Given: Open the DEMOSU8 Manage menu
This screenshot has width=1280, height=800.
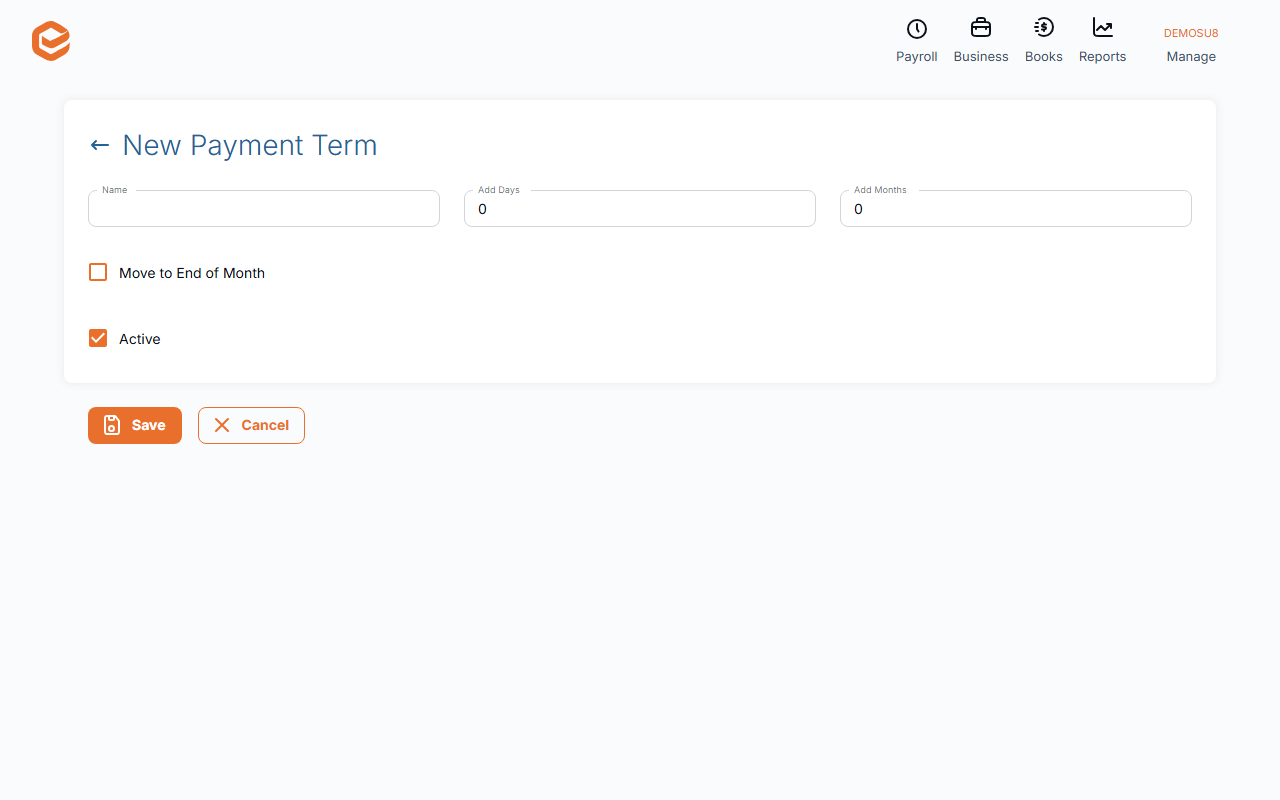Looking at the screenshot, I should pyautogui.click(x=1191, y=45).
